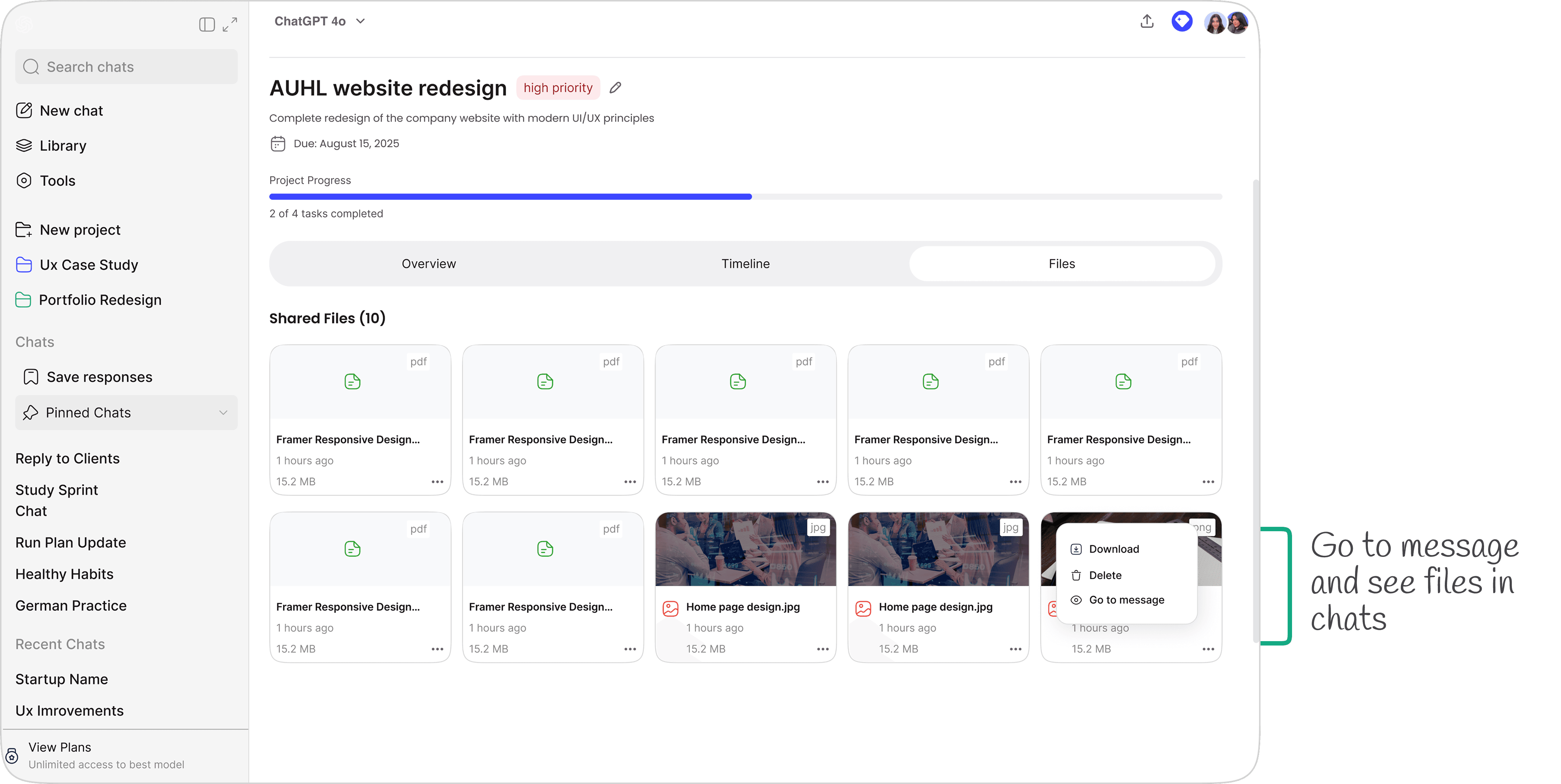Choose Go to message in context menu
The width and height of the screenshot is (1561, 784).
1126,600
